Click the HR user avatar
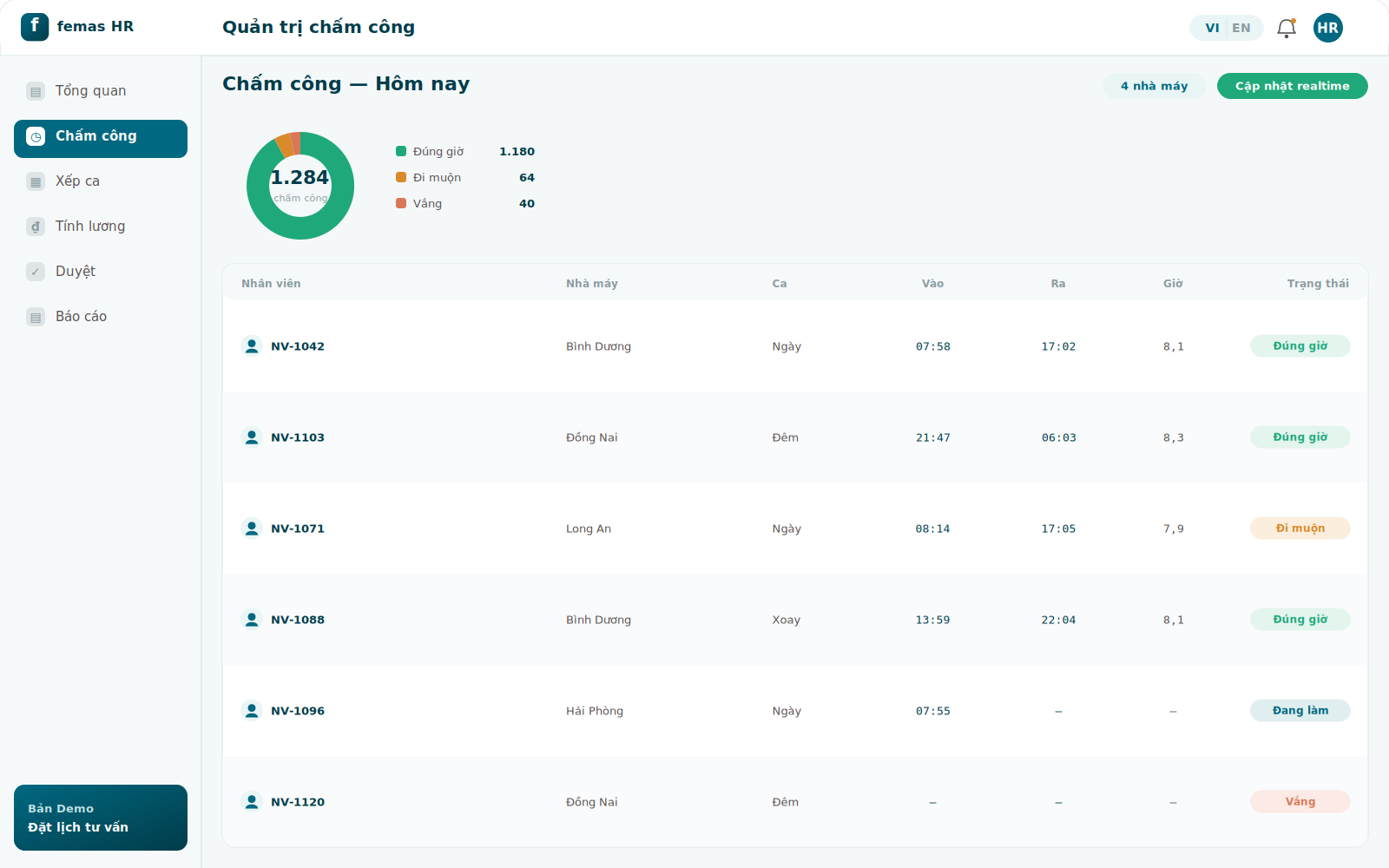The width and height of the screenshot is (1389, 868). (1327, 28)
